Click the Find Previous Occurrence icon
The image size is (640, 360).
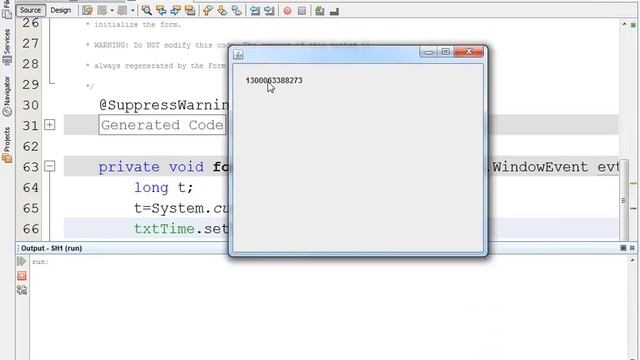tap(161, 11)
